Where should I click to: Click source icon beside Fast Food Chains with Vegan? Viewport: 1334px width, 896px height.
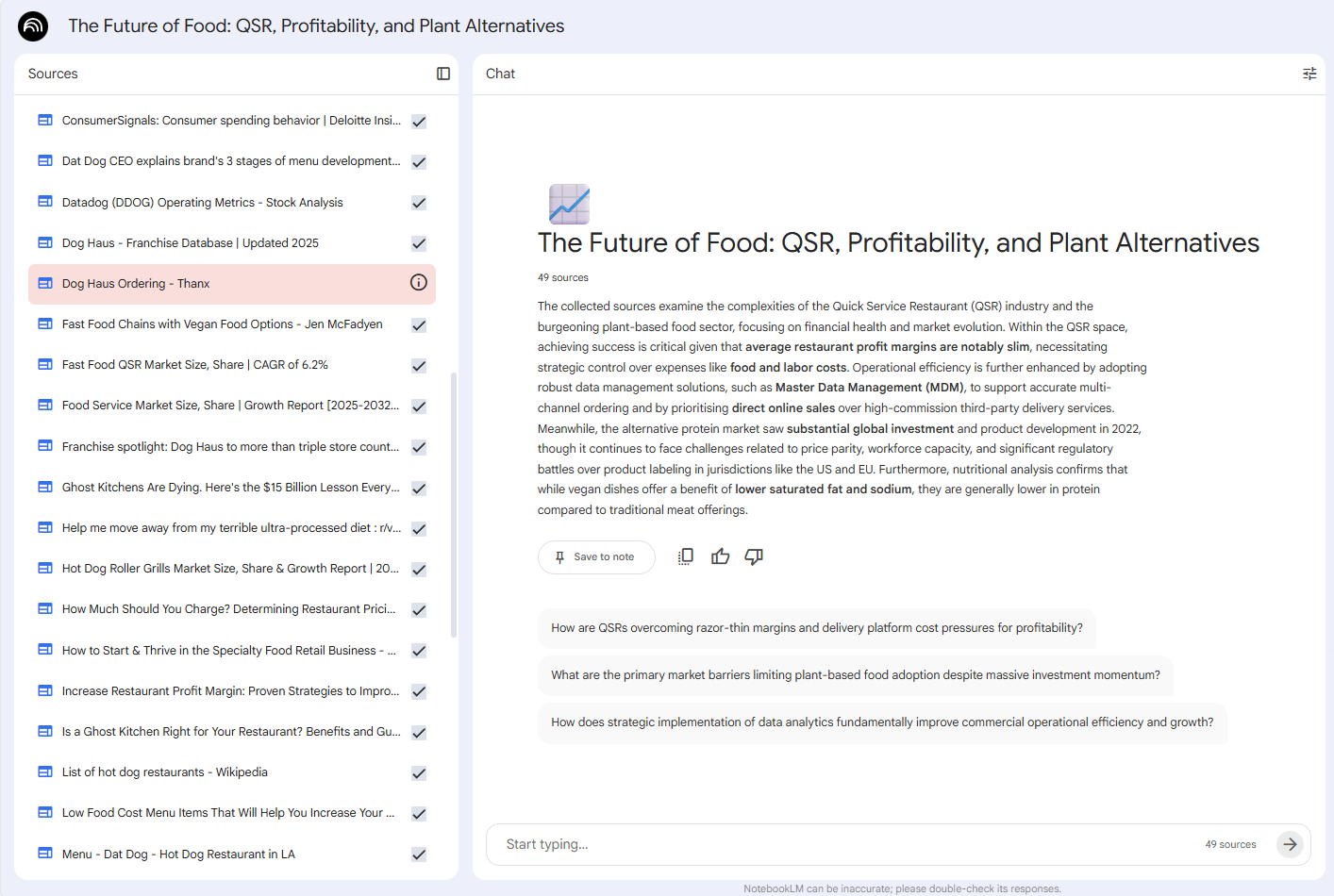(45, 324)
